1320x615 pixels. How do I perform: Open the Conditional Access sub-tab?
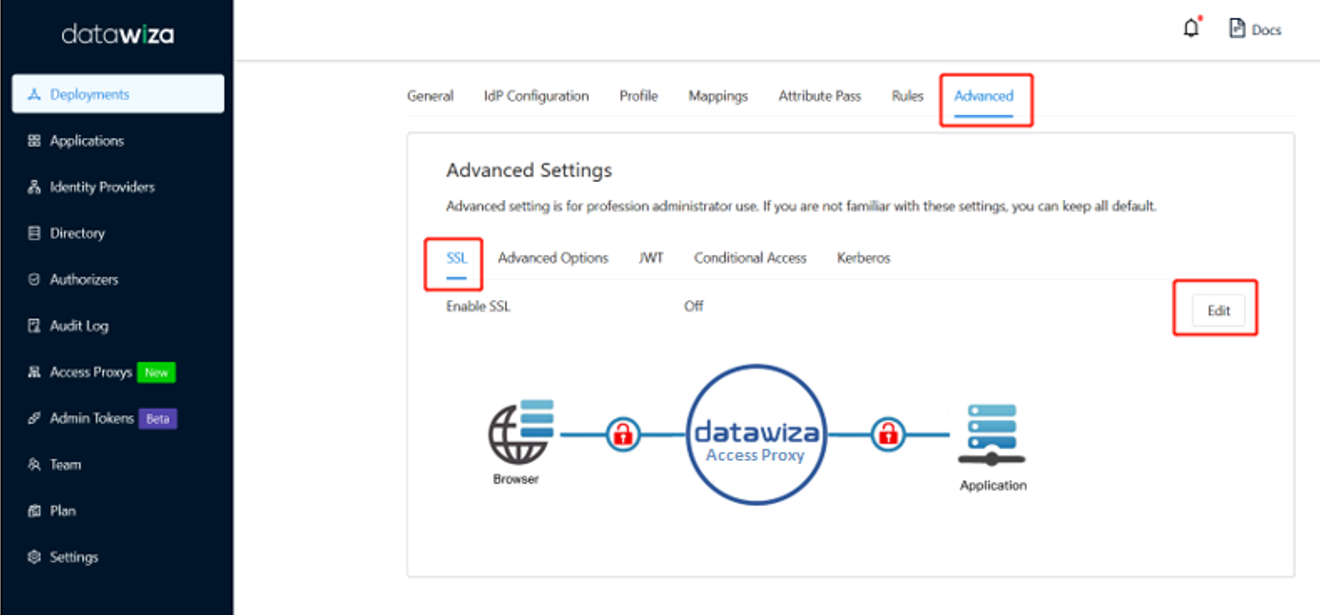tap(750, 258)
